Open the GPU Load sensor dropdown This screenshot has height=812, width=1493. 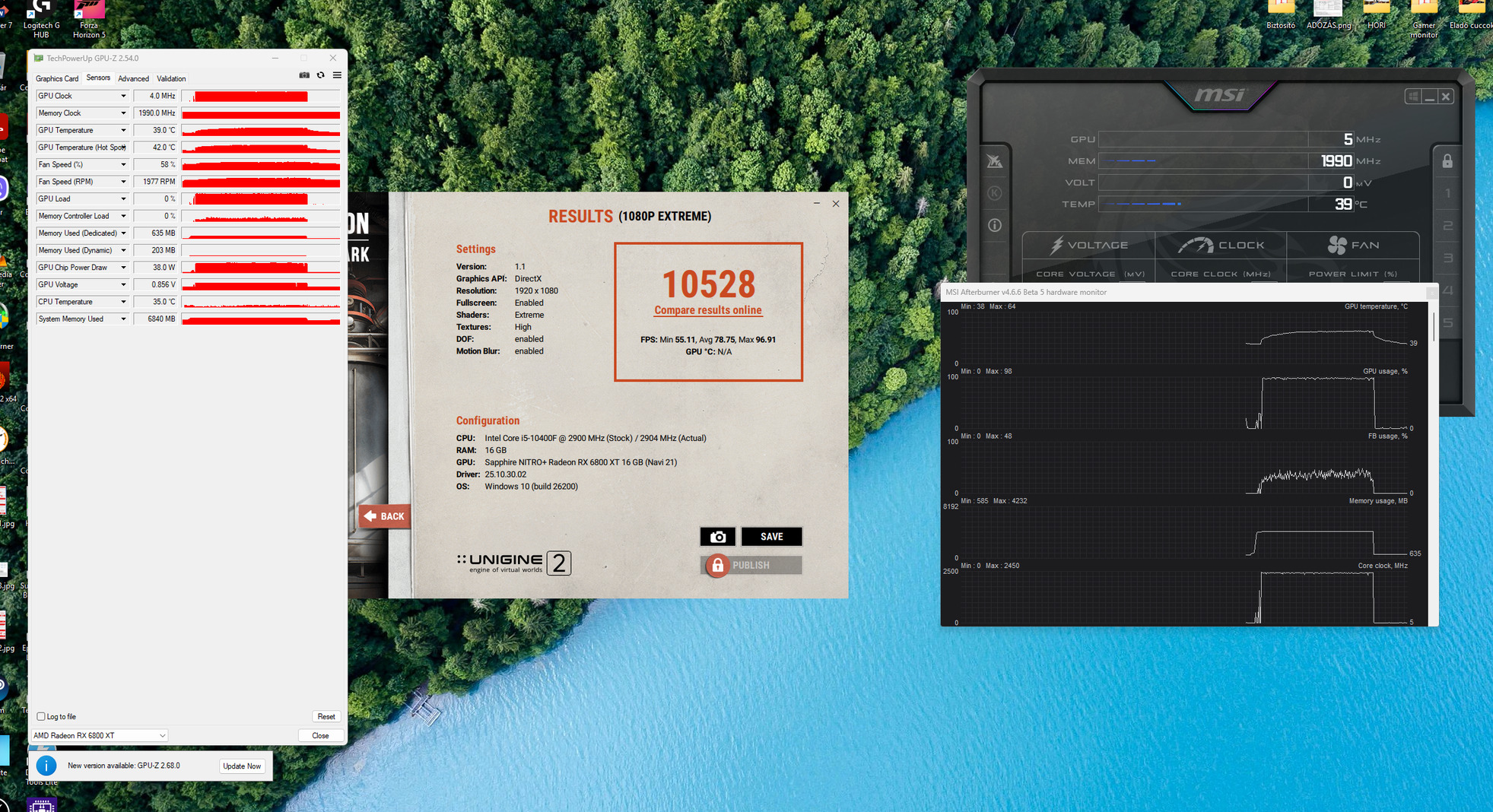click(x=123, y=198)
